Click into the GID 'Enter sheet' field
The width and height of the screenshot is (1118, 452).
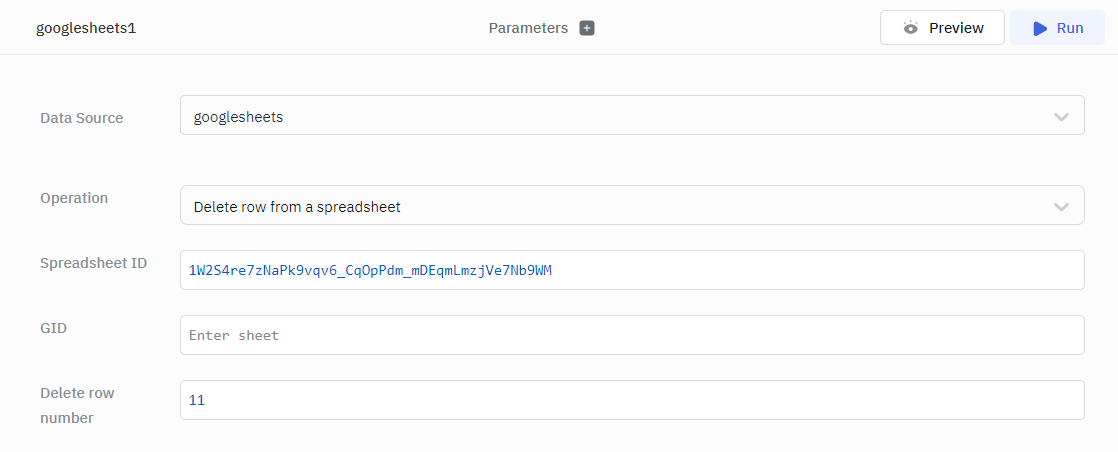(632, 335)
